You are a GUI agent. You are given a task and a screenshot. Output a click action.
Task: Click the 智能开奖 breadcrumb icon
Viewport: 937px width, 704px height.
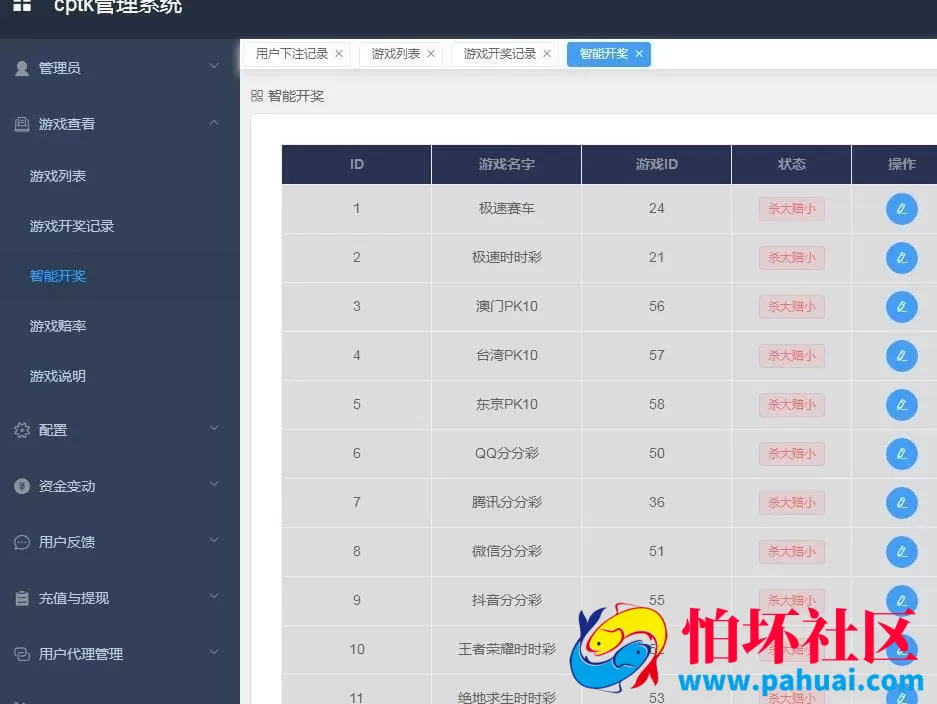click(256, 96)
